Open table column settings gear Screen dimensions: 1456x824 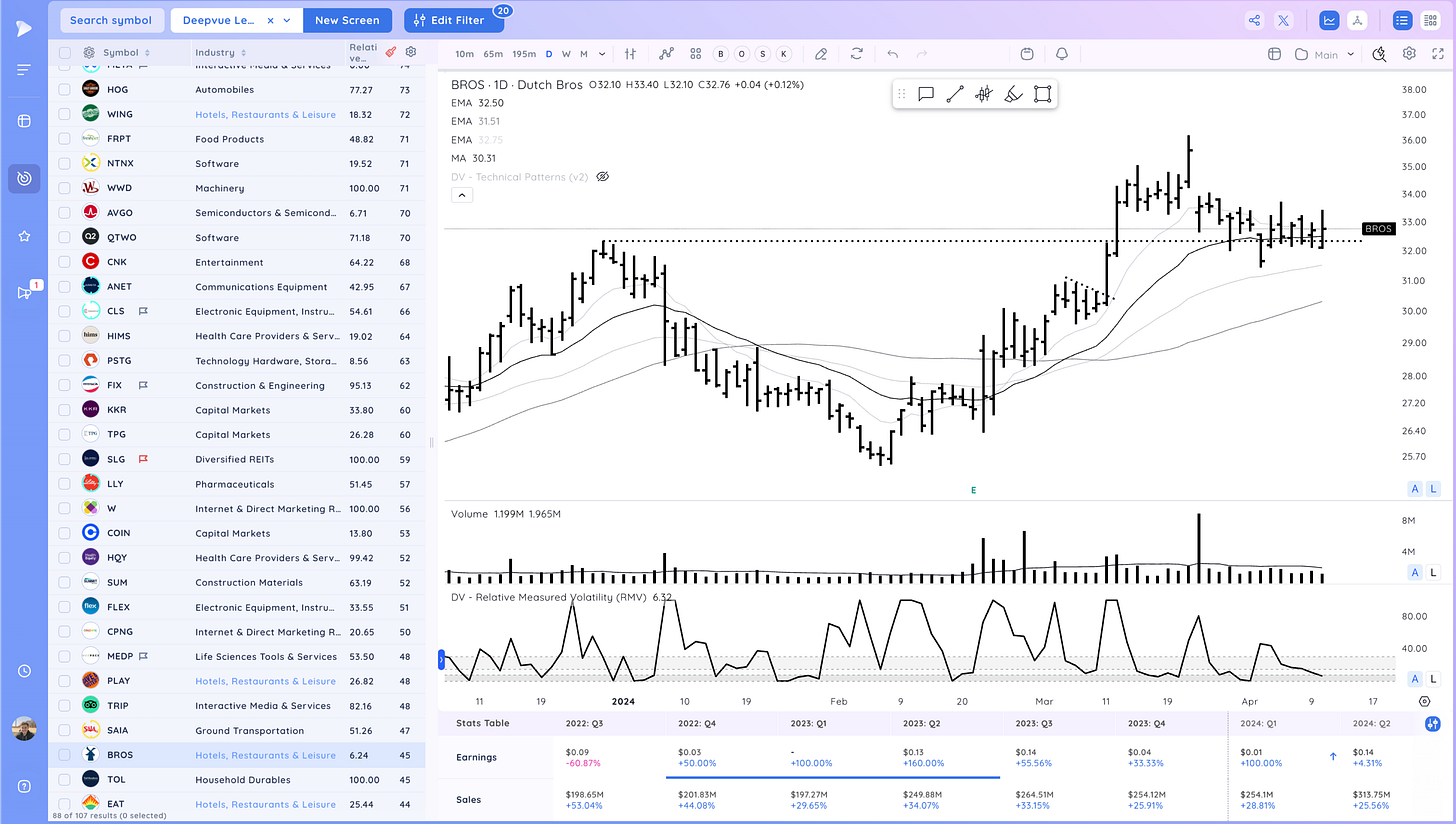(410, 52)
